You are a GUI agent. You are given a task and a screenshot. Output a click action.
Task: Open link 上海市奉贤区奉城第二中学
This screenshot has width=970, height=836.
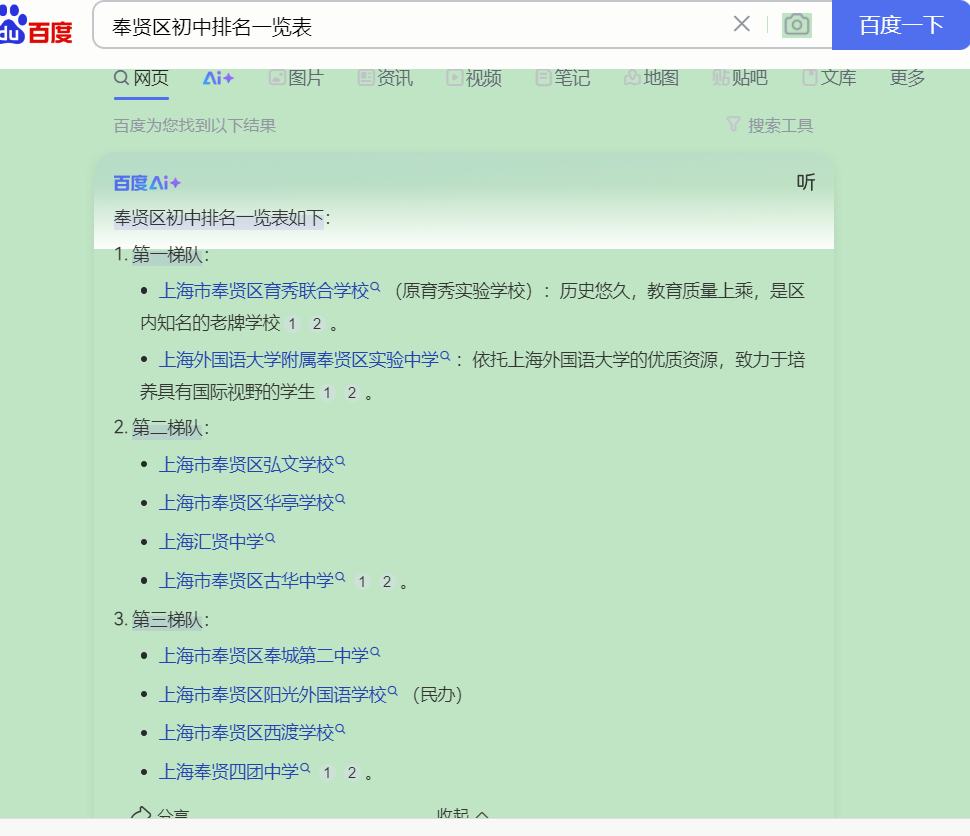pyautogui.click(x=269, y=655)
